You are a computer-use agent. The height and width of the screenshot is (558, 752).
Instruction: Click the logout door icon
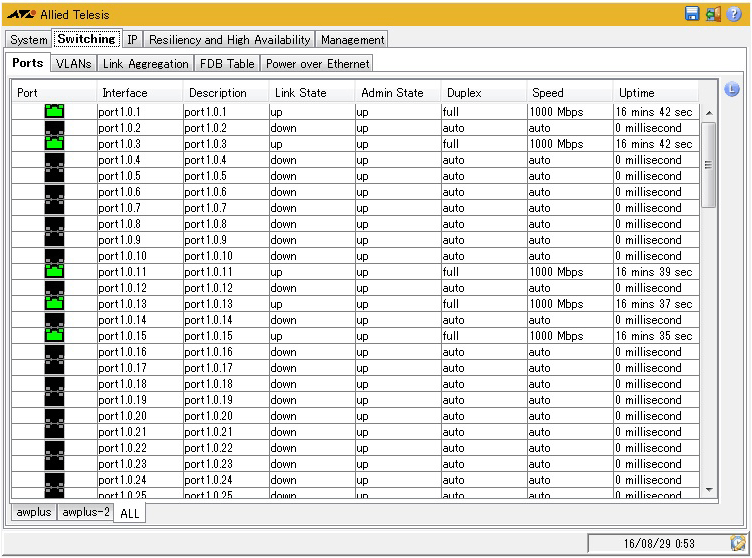712,14
